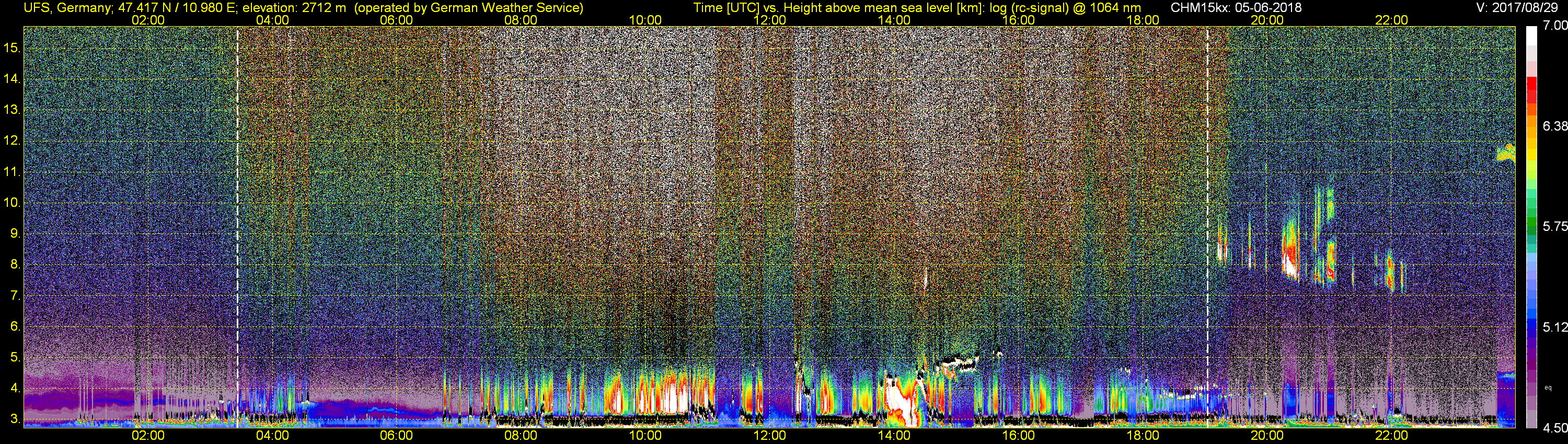This screenshot has width=1568, height=444.
Task: Click the 15. km height axis label
Action: [11, 48]
